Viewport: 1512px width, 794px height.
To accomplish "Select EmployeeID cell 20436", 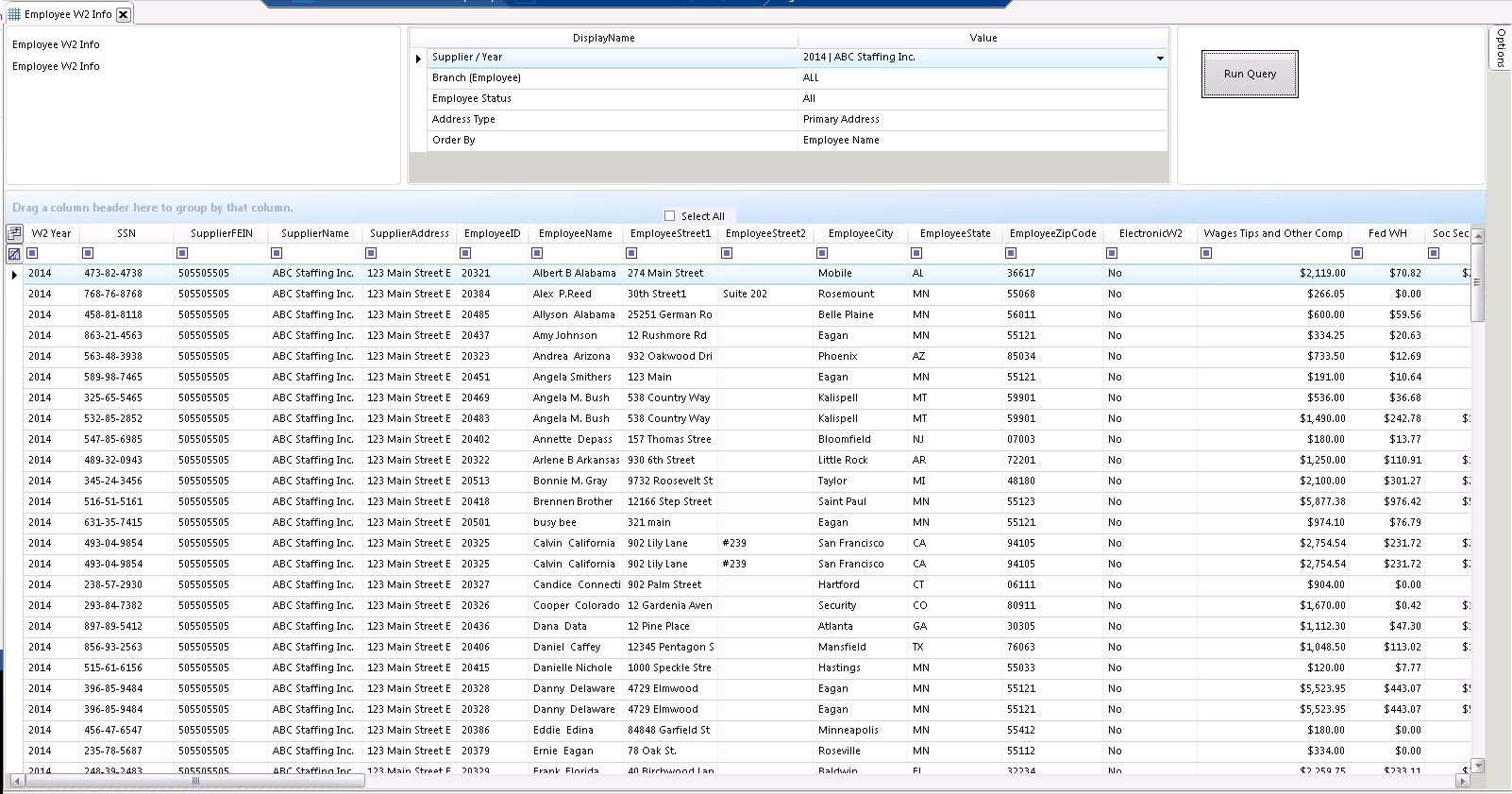I will click(492, 626).
